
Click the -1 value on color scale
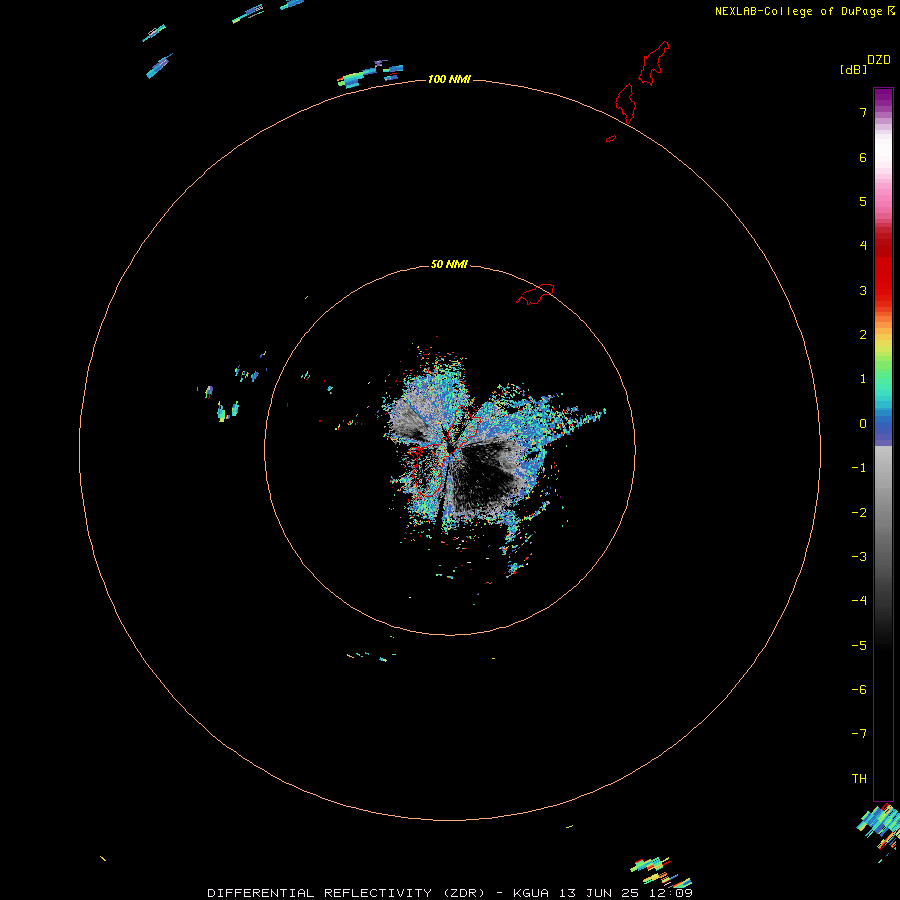[859, 468]
